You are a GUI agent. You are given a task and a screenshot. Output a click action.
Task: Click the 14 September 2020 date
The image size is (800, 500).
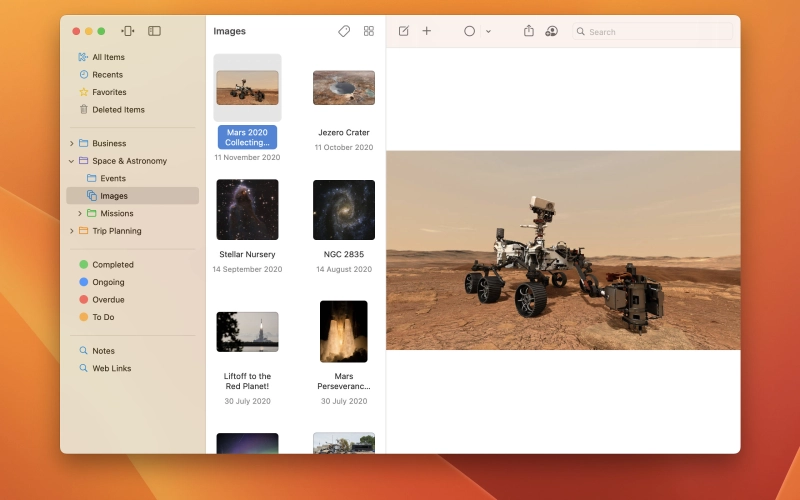[247, 269]
